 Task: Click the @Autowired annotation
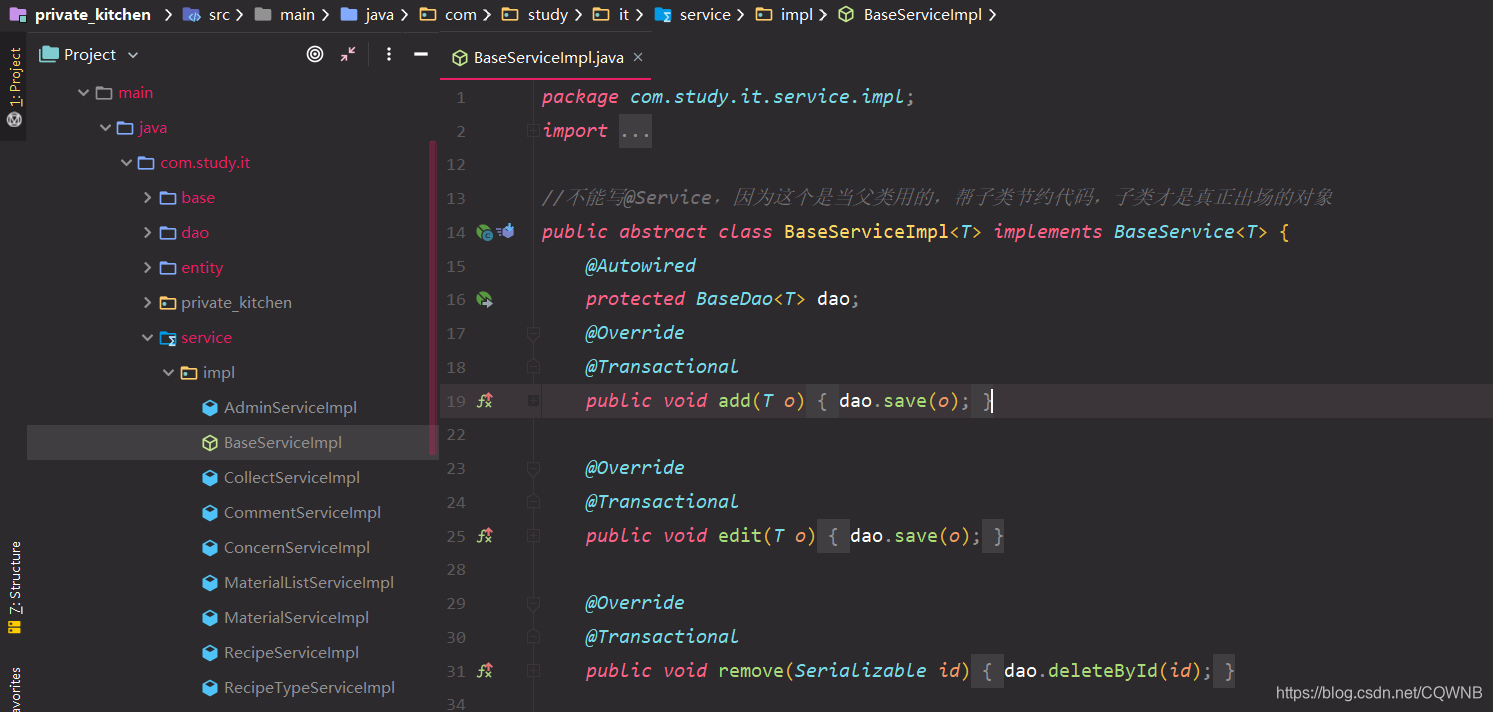640,266
